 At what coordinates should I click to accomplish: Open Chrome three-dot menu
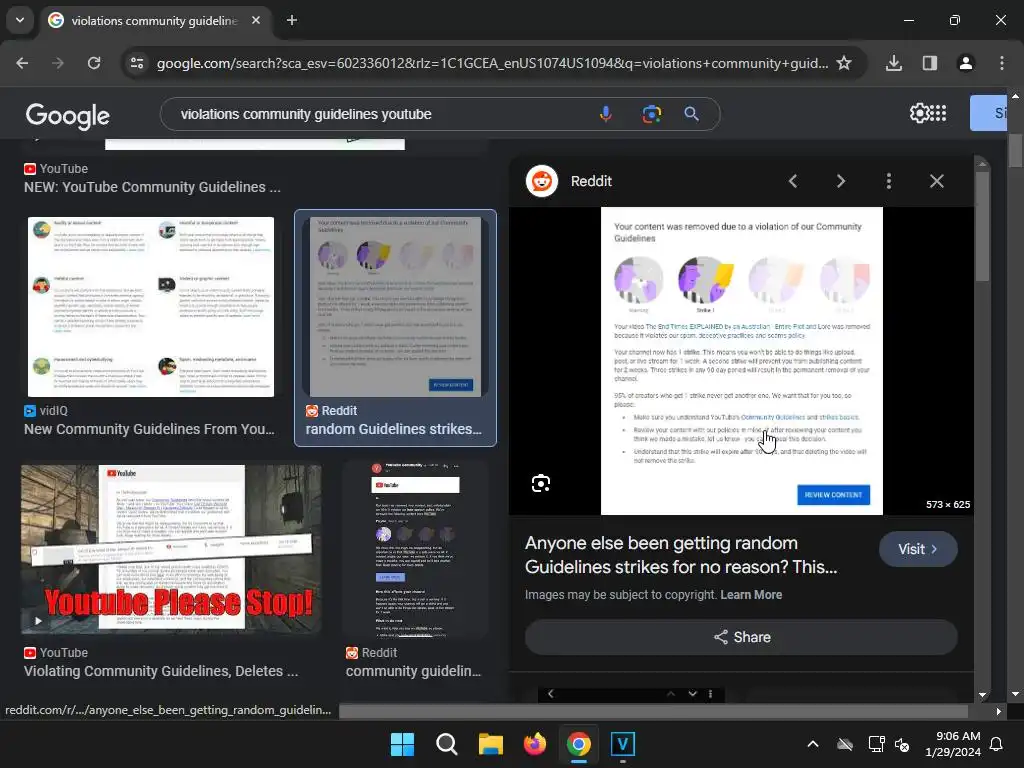[x=1002, y=63]
